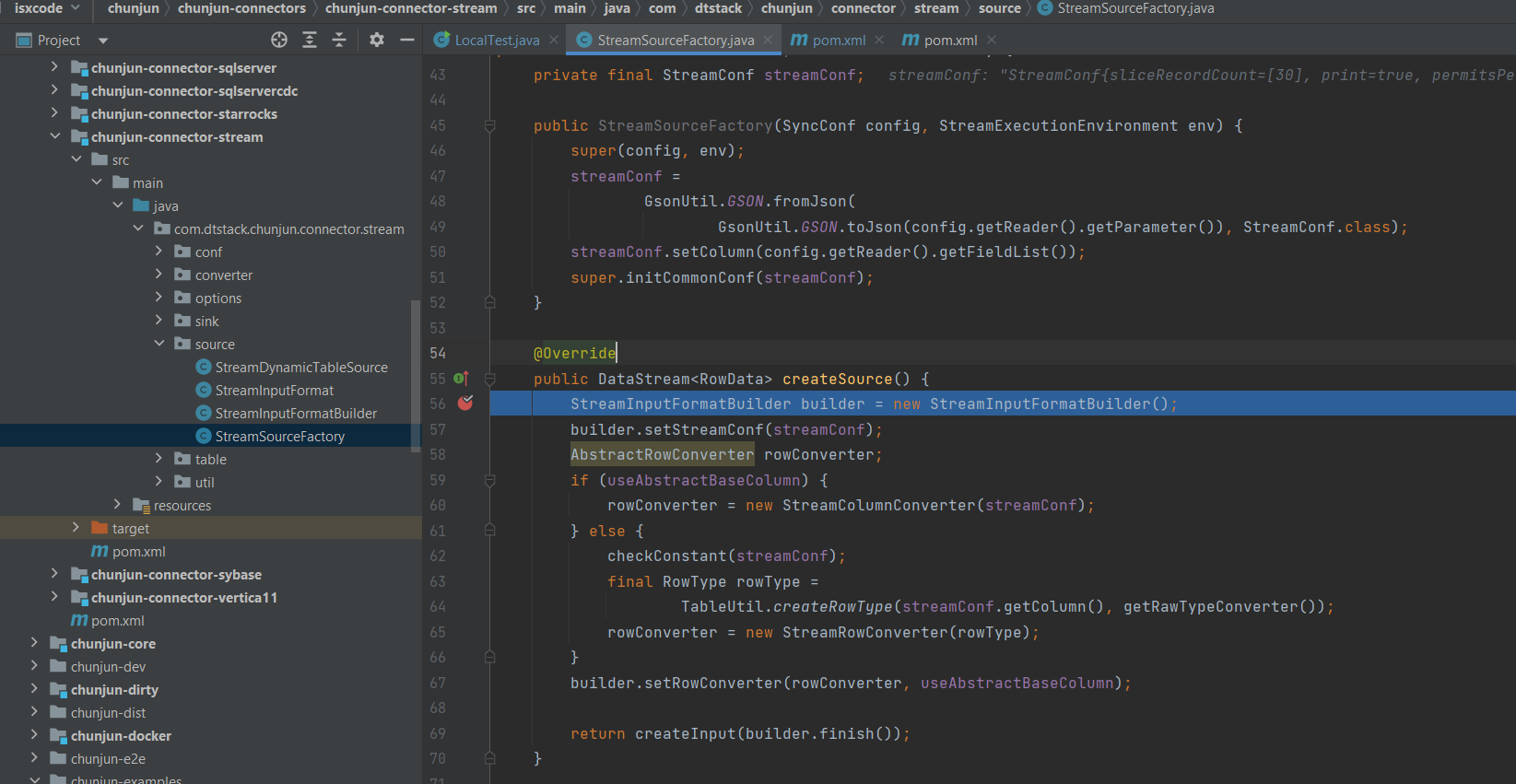Select StreamInputFormatBuilder class in tree
Screen dimensions: 1516x784
(296, 413)
